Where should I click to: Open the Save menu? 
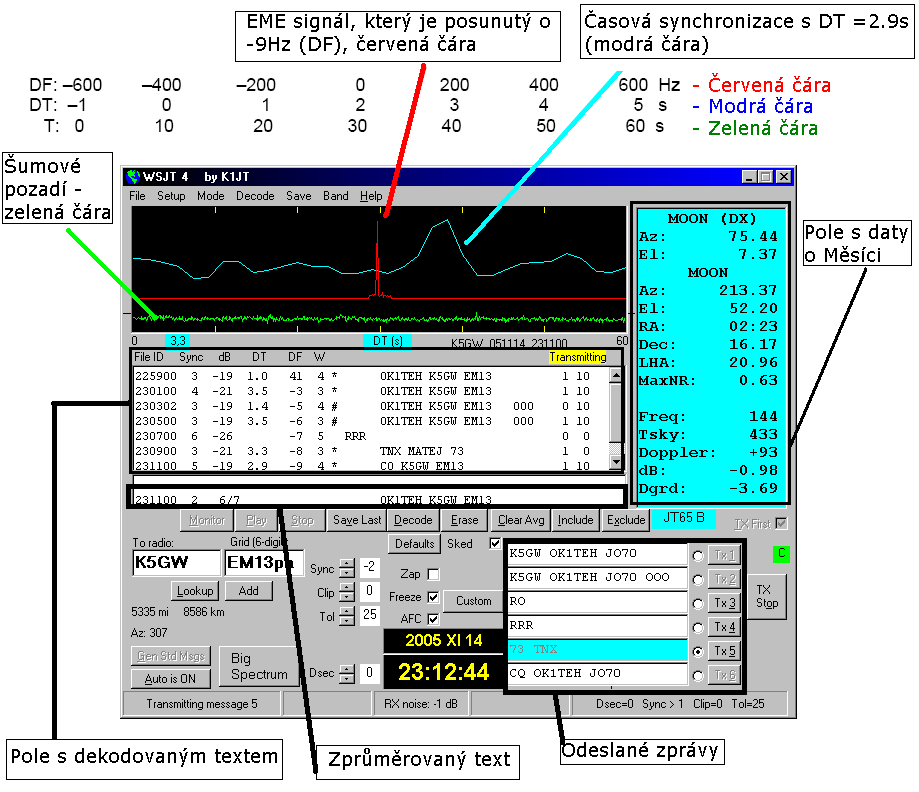(x=298, y=196)
